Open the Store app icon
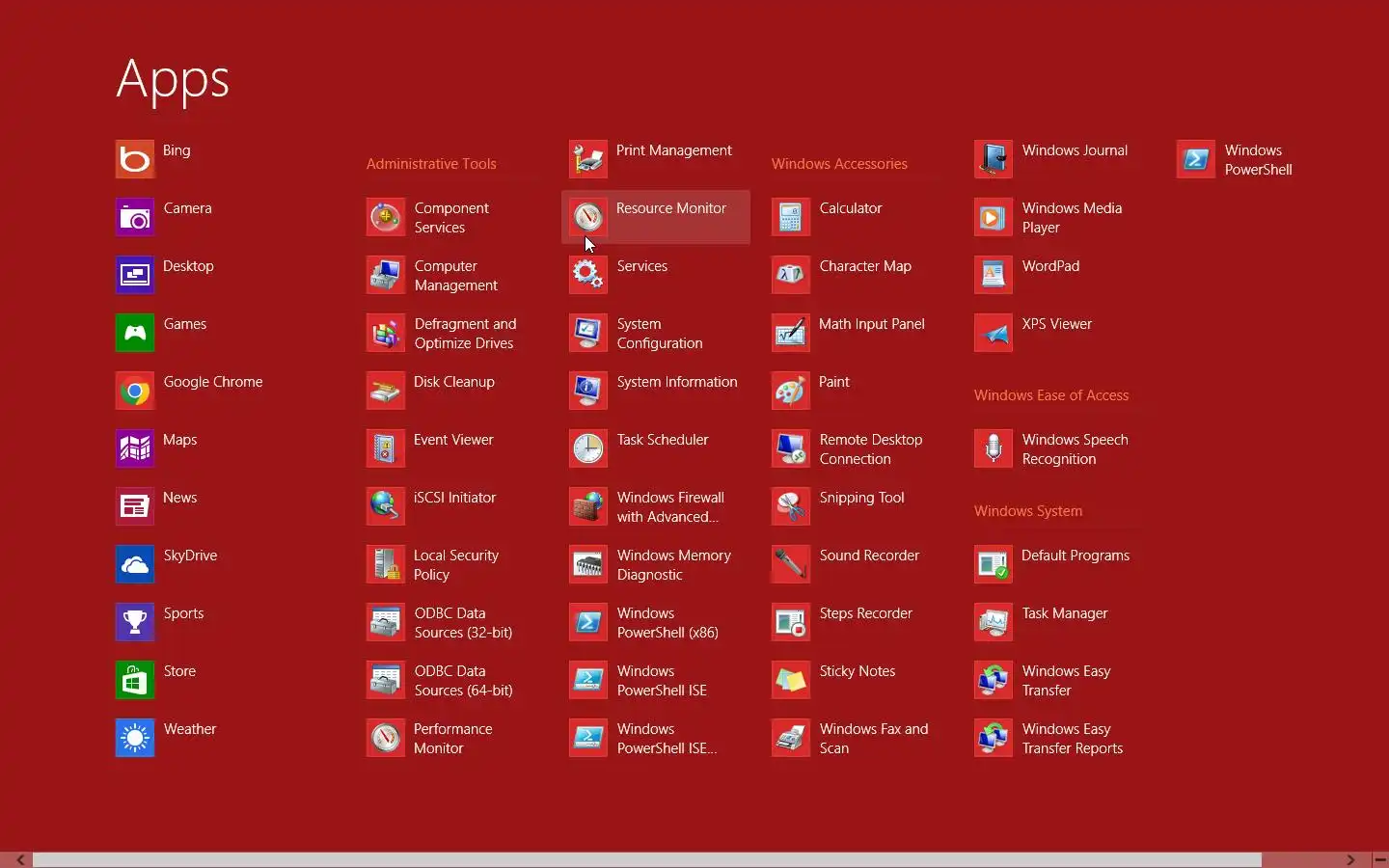The image size is (1389, 868). click(x=135, y=680)
